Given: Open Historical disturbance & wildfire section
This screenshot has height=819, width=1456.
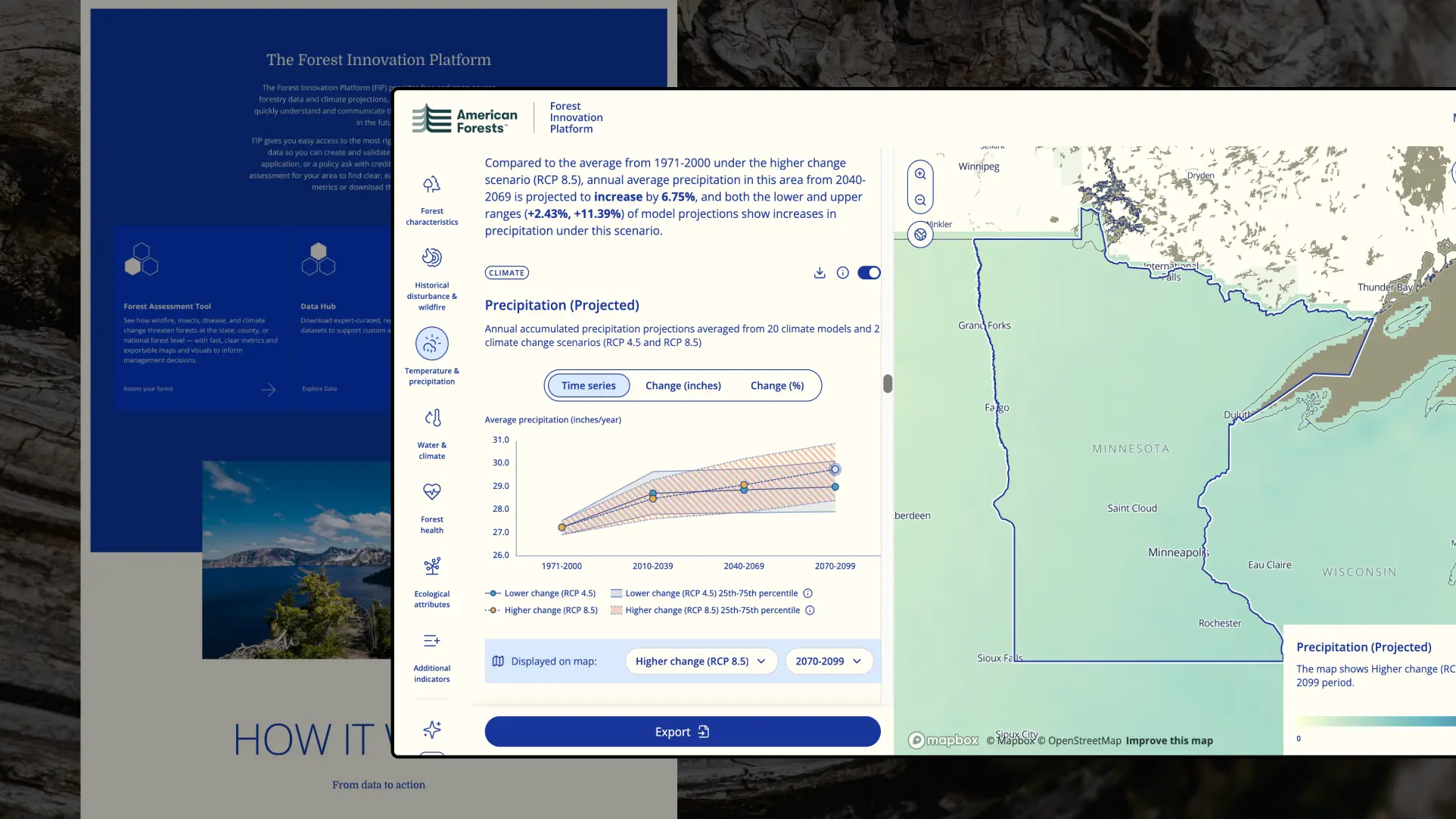Looking at the screenshot, I should 431,279.
